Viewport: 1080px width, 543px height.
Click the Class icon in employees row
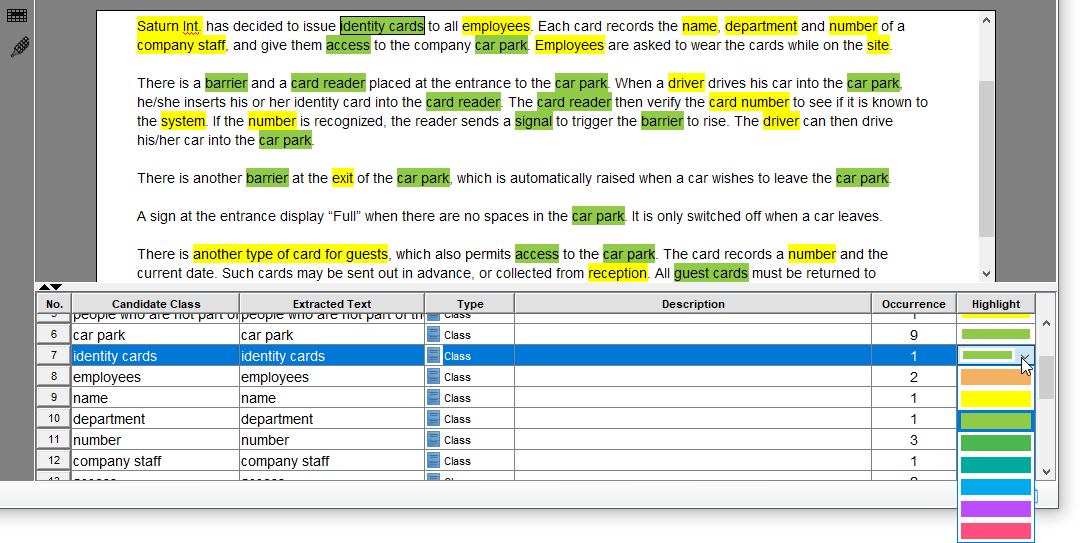(x=433, y=377)
